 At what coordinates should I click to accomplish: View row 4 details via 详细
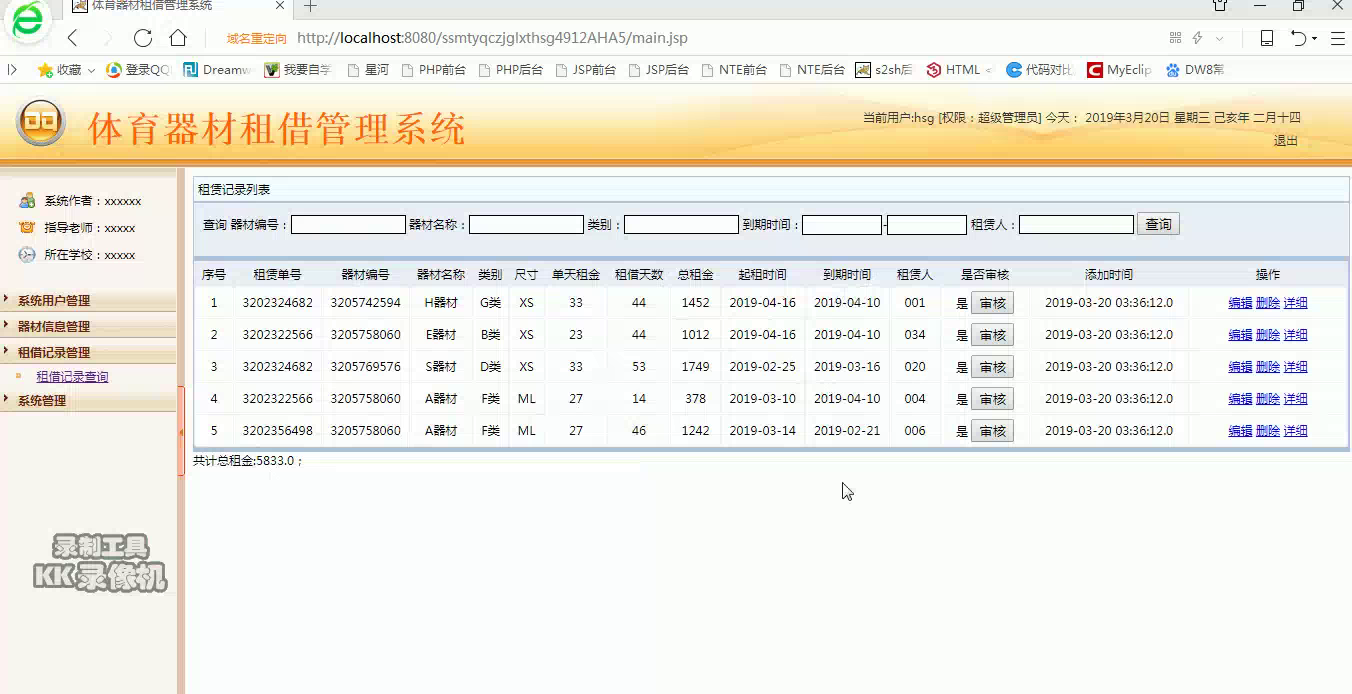1296,399
